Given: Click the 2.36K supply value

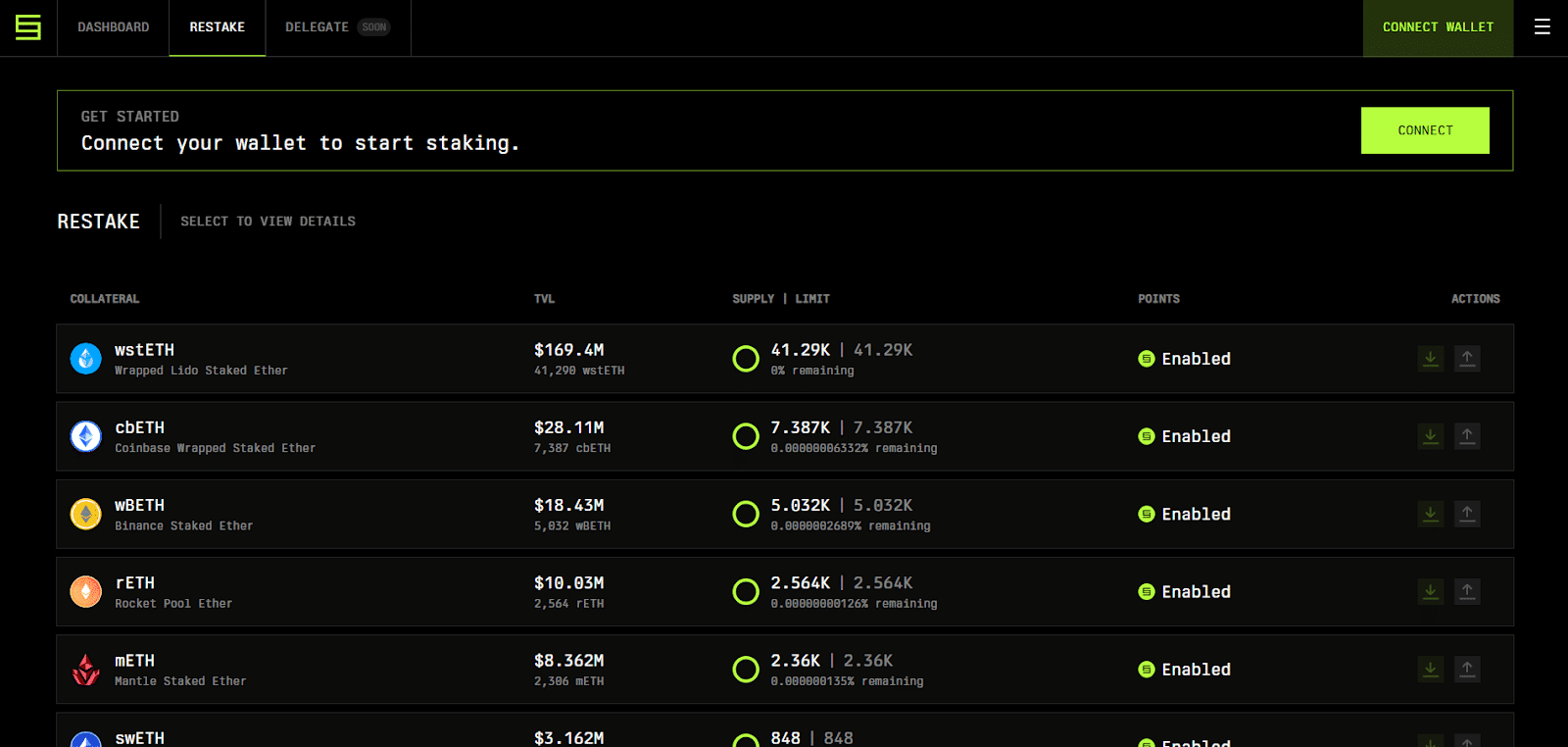Looking at the screenshot, I should tap(796, 661).
